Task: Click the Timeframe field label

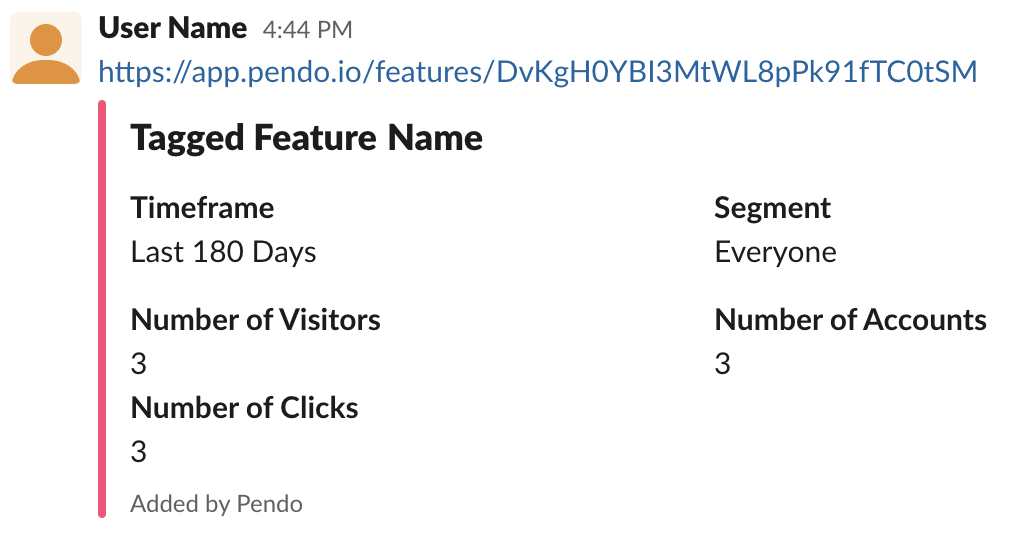Action: click(202, 208)
